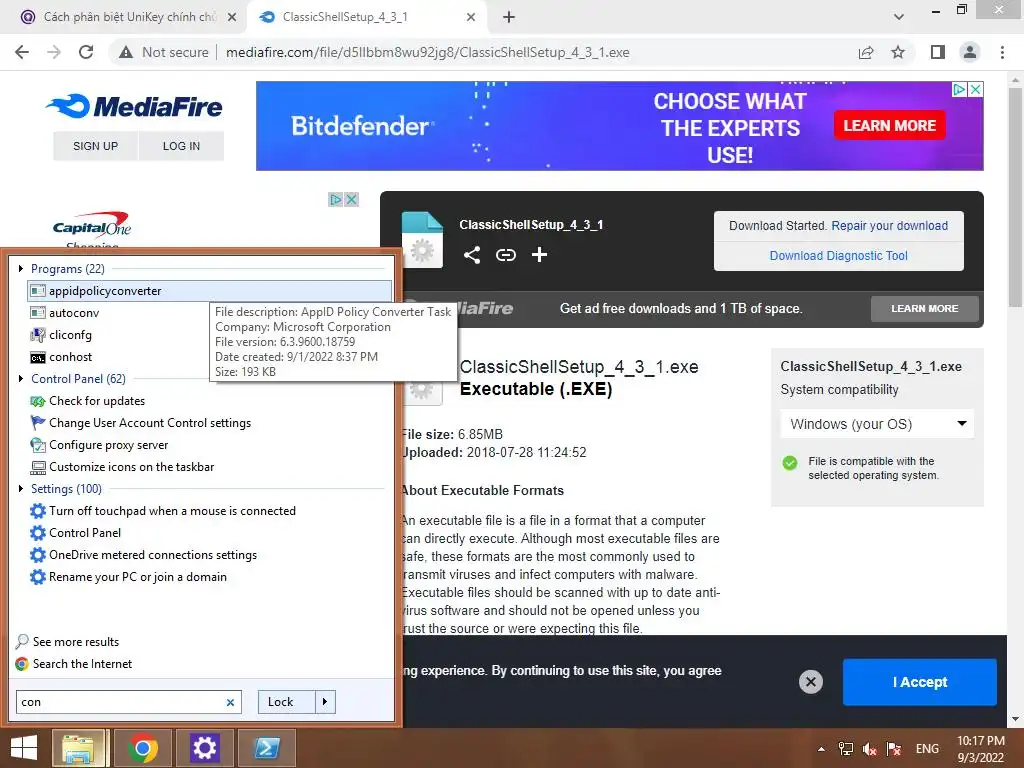The image size is (1024, 768).
Task: Bookmark this page with star icon
Action: pos(898,52)
